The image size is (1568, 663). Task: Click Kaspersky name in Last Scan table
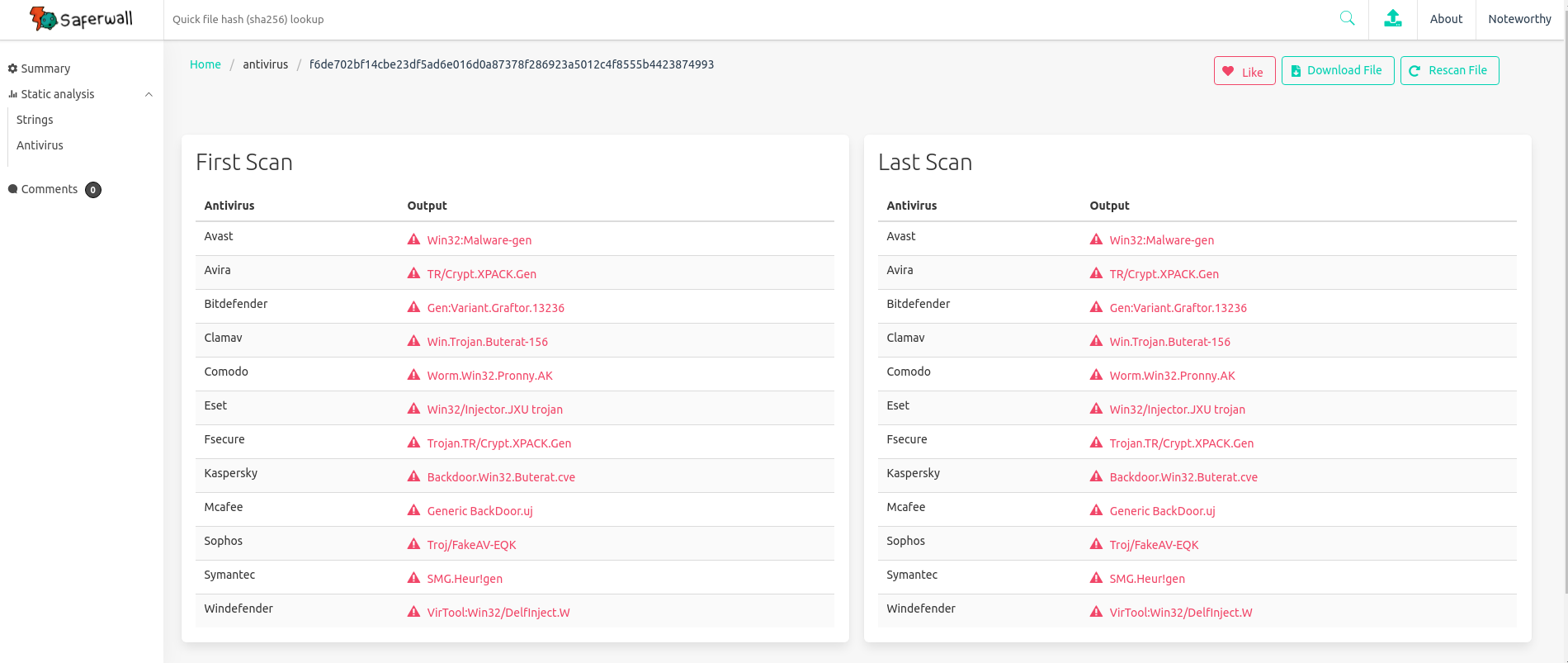click(x=914, y=473)
